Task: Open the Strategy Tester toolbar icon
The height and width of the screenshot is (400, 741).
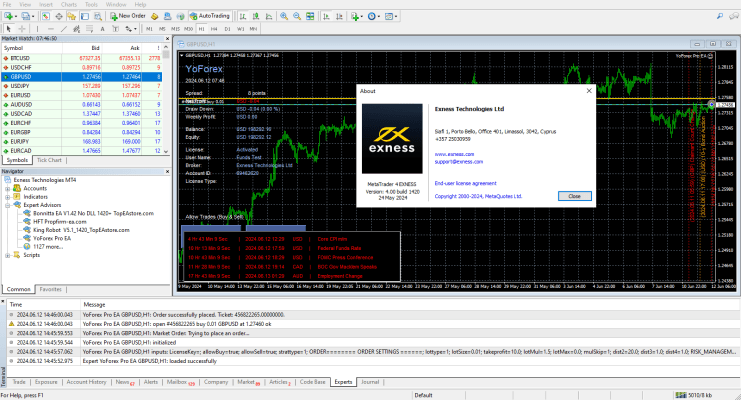Action: click(98, 16)
